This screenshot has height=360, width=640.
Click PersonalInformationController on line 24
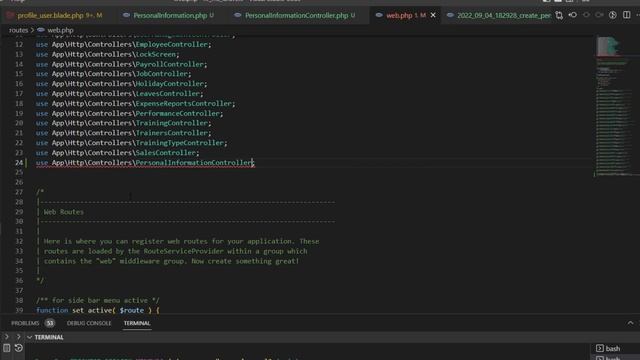[193, 162]
